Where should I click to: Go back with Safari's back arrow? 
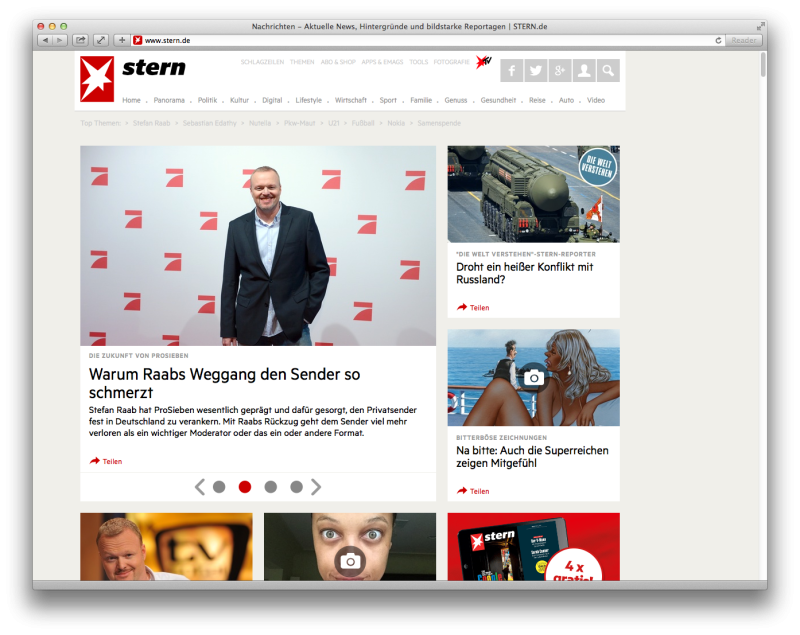tap(45, 40)
